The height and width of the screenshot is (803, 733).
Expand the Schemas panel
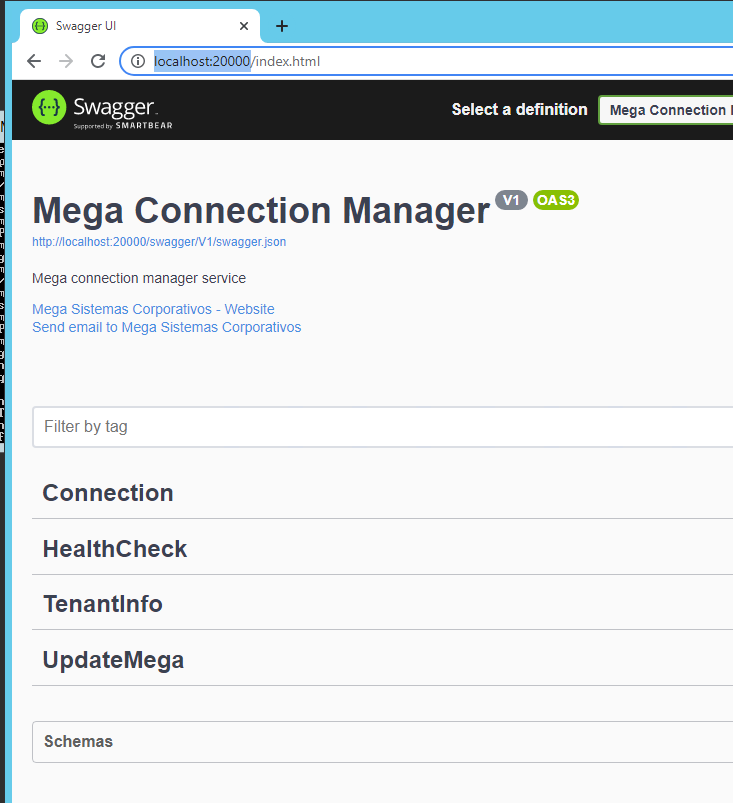coord(78,742)
